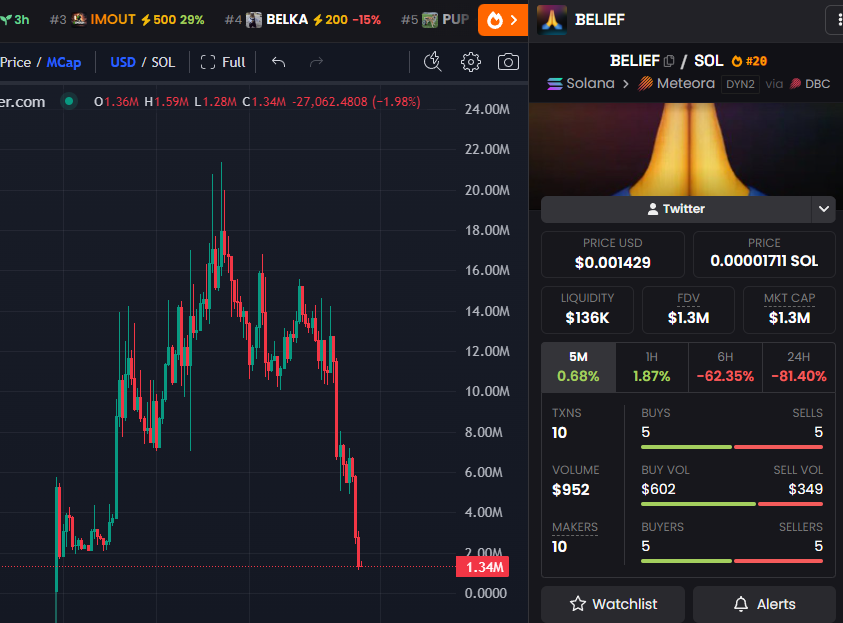Click the undo arrow in chart toolbar
The image size is (843, 623).
(278, 62)
